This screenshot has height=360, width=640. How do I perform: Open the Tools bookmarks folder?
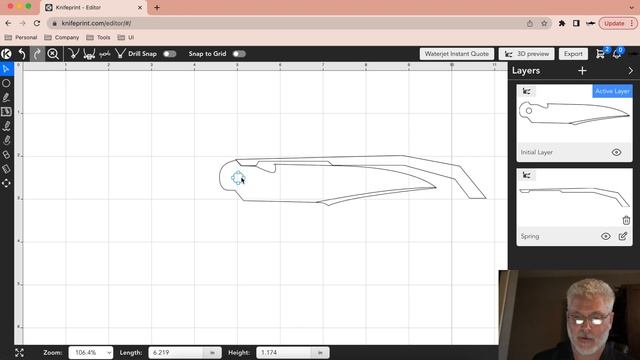click(x=98, y=37)
